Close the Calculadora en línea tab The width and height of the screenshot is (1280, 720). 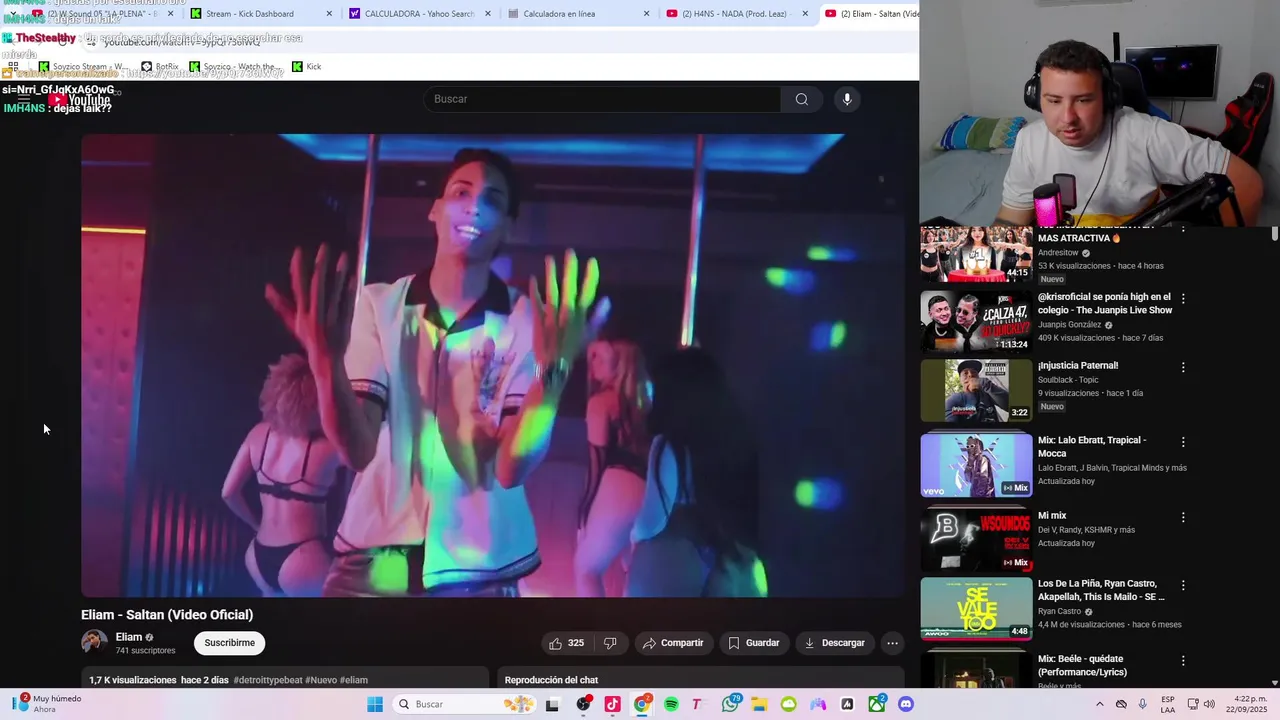coord(646,13)
